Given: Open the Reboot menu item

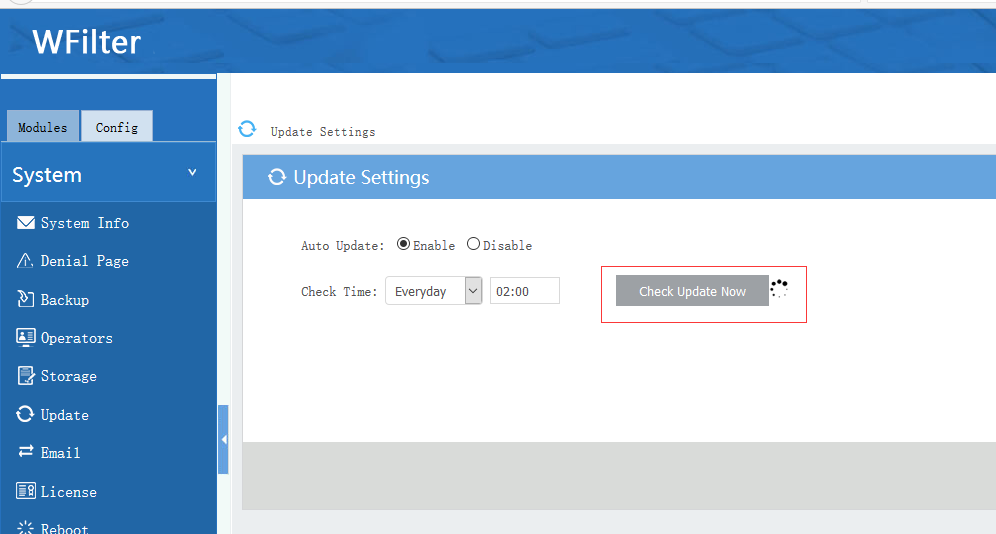Looking at the screenshot, I should pyautogui.click(x=64, y=528).
